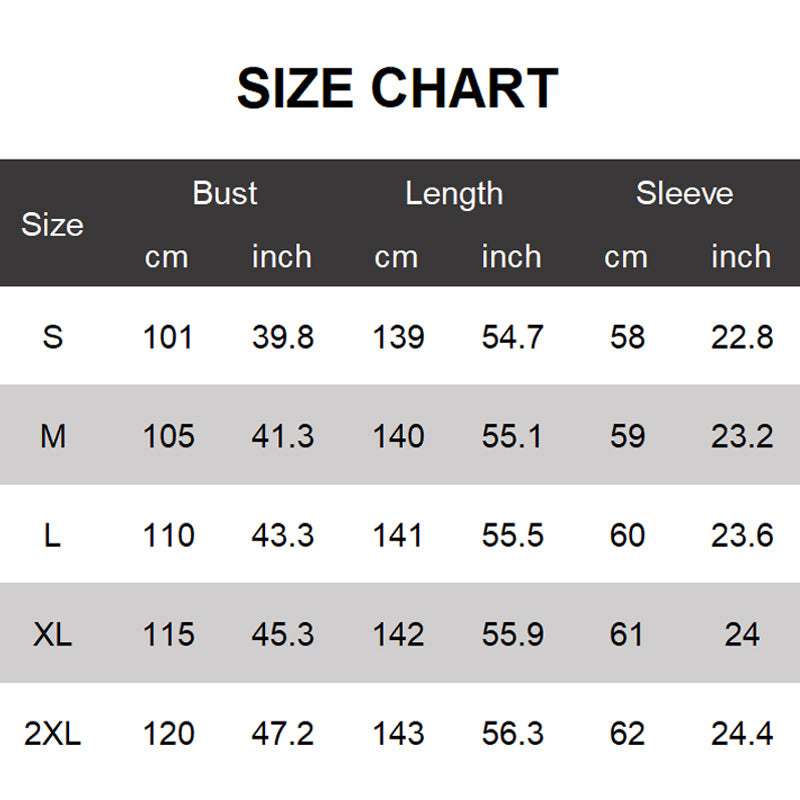
Task: Click the 55.9 length inch value
Action: pyautogui.click(x=513, y=634)
